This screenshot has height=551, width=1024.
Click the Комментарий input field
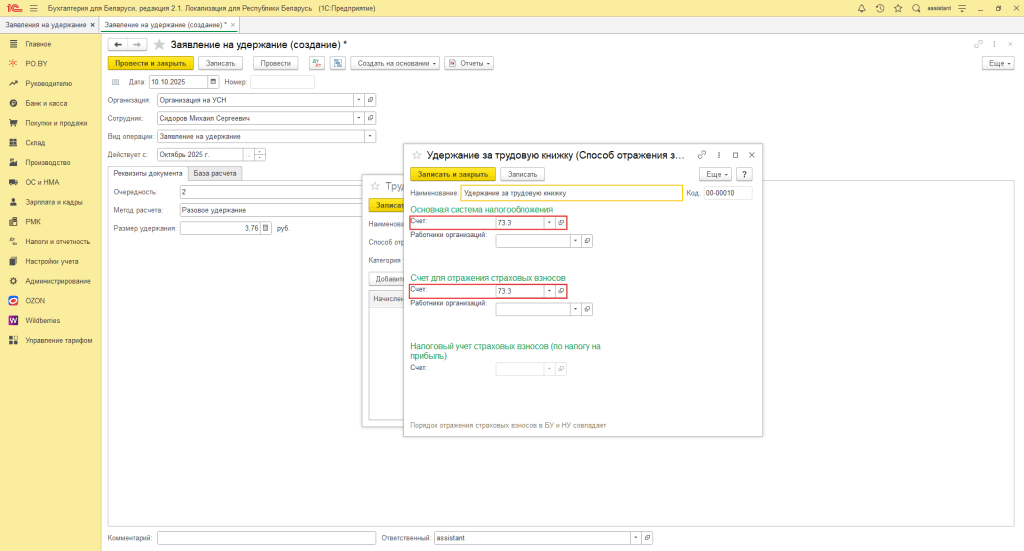pyautogui.click(x=265, y=538)
